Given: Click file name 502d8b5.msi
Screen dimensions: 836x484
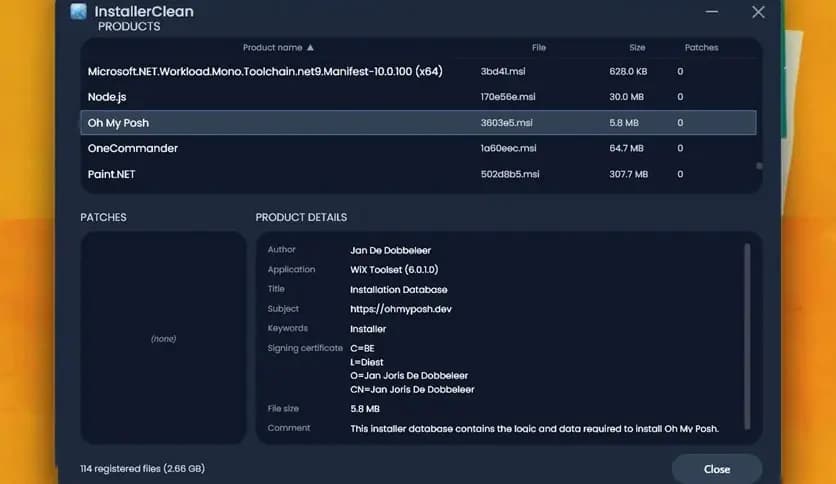Looking at the screenshot, I should [510, 174].
